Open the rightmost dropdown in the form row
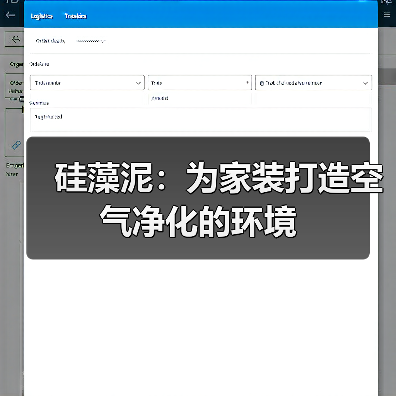 point(313,83)
